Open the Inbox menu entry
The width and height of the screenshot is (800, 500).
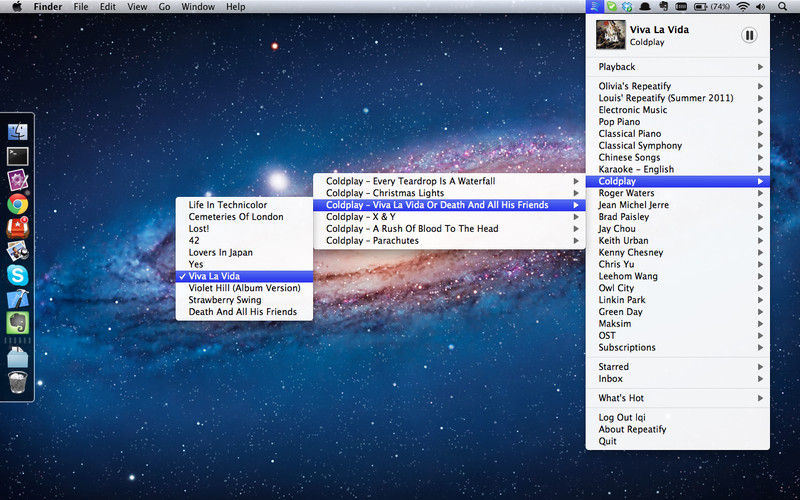click(x=678, y=379)
